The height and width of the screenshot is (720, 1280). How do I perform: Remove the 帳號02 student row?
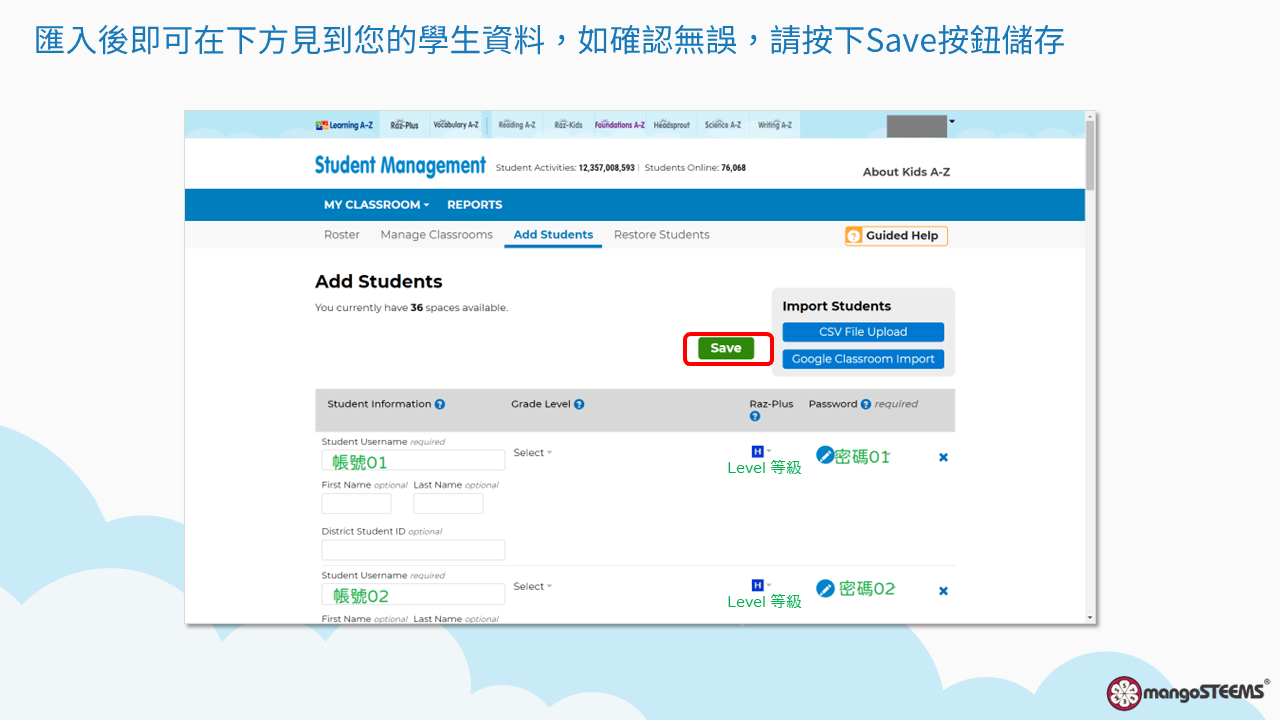(943, 591)
